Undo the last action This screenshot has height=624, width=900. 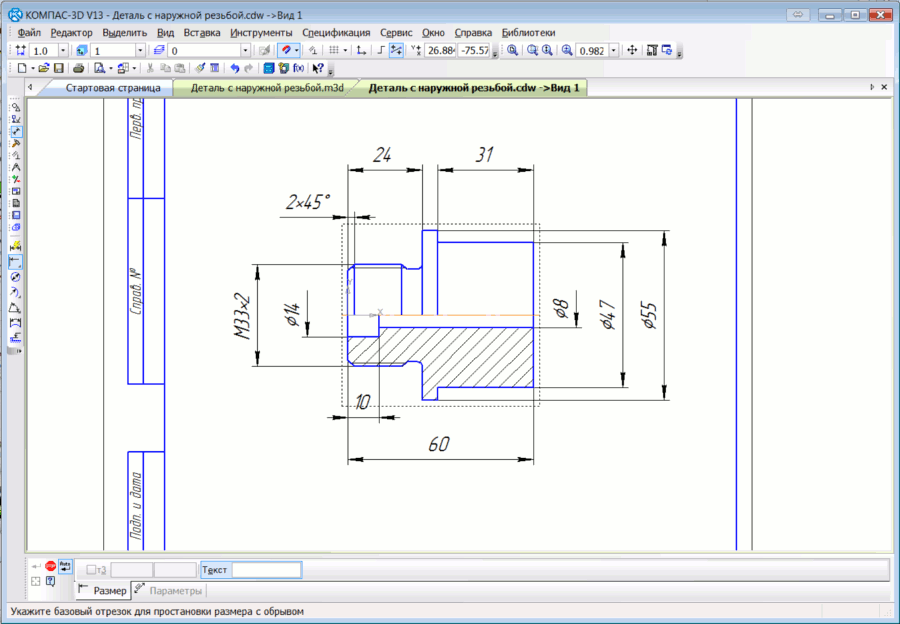click(234, 68)
